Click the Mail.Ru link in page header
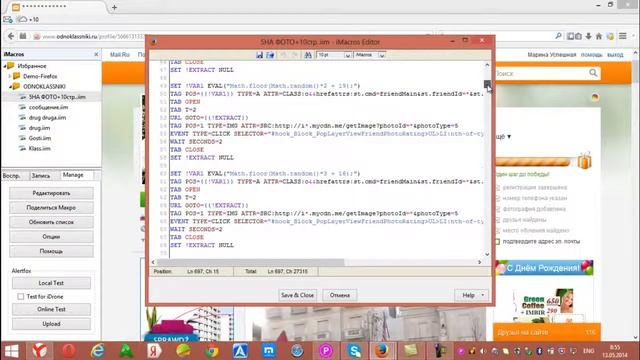 click(120, 55)
